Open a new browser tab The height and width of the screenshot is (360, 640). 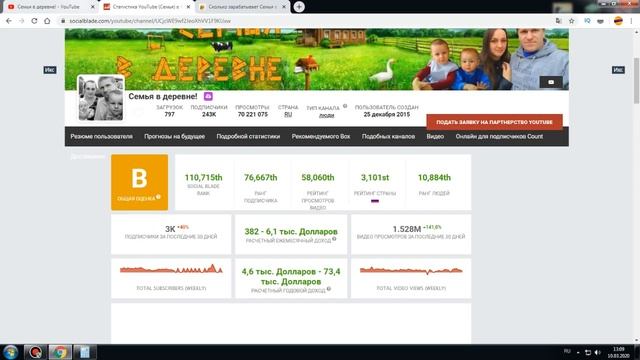pyautogui.click(x=299, y=7)
